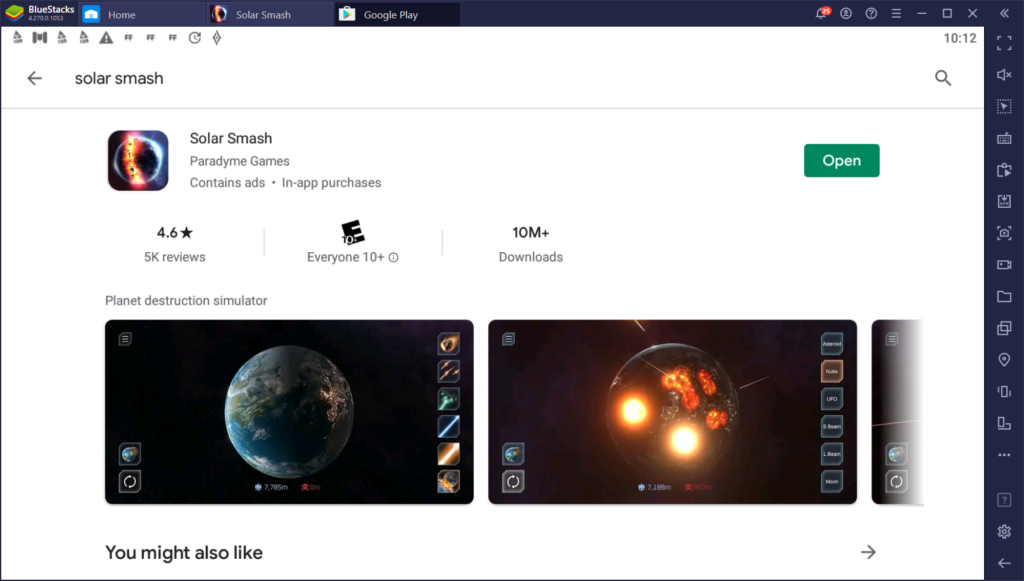Open the location spoofing tool
1024x581 pixels.
click(1004, 359)
